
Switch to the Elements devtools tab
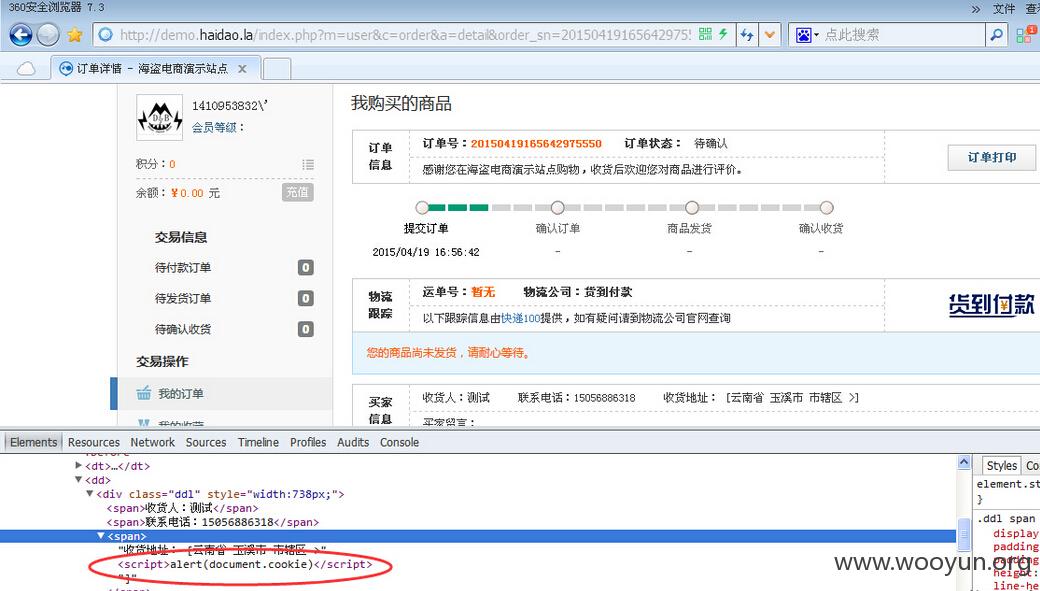pos(33,442)
